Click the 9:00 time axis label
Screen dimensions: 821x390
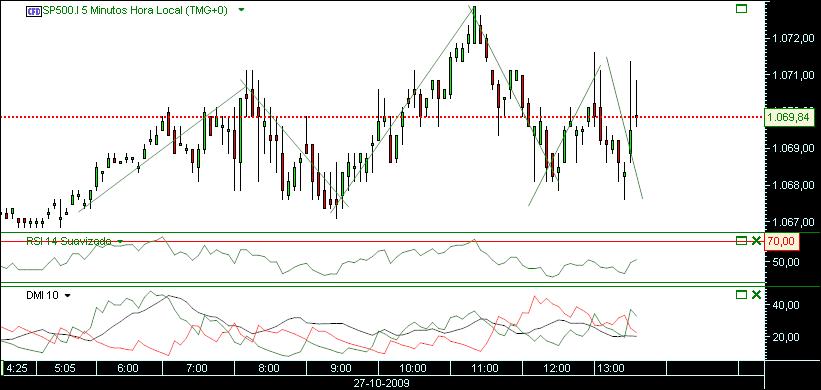point(341,368)
